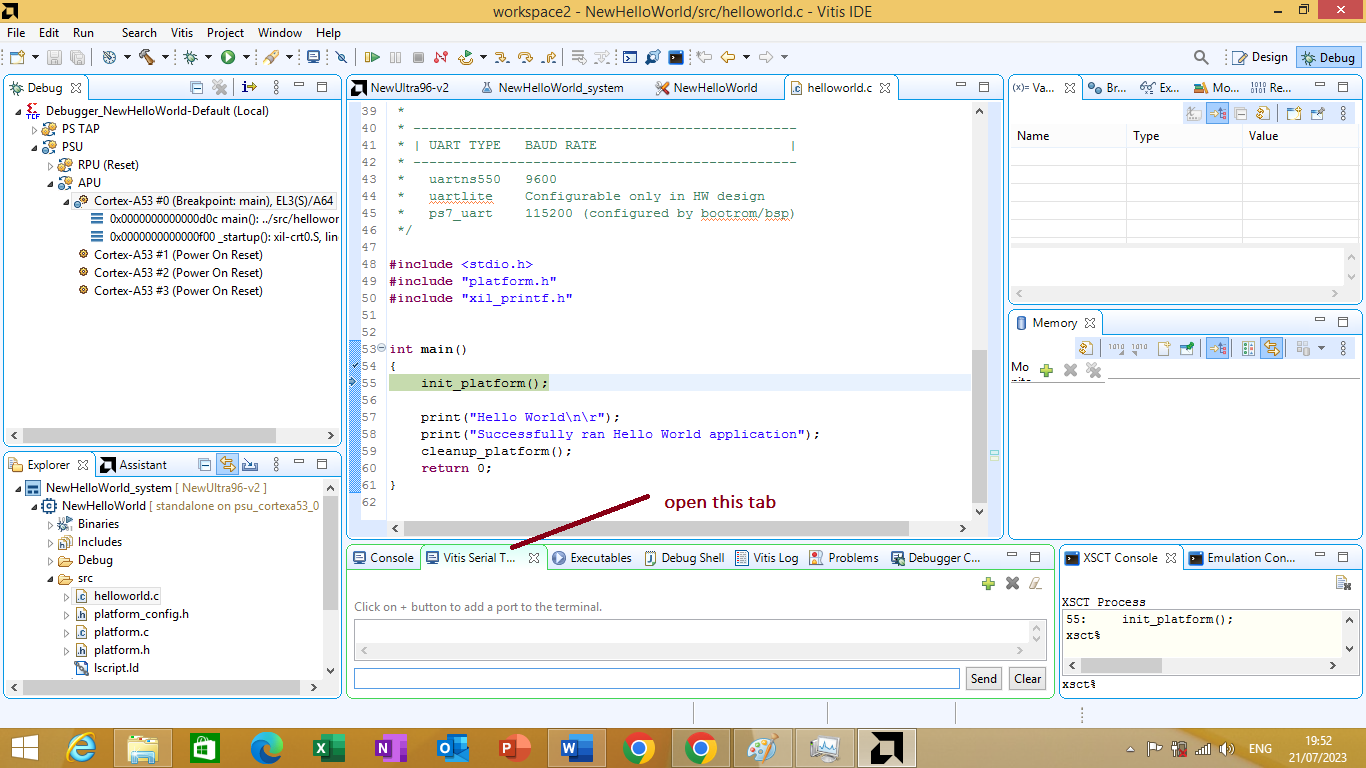1366x768 pixels.
Task: Select helloworld.c in the Explorer tree
Action: 118,596
